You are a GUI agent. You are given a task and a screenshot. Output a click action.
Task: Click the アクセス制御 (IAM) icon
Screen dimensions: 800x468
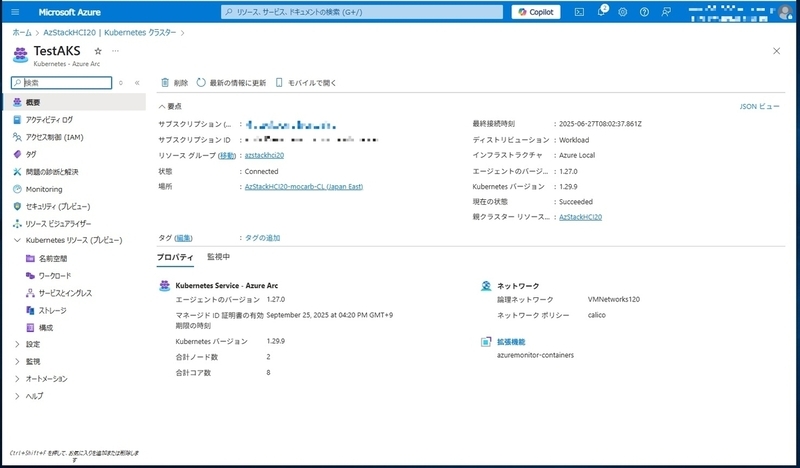[17, 137]
